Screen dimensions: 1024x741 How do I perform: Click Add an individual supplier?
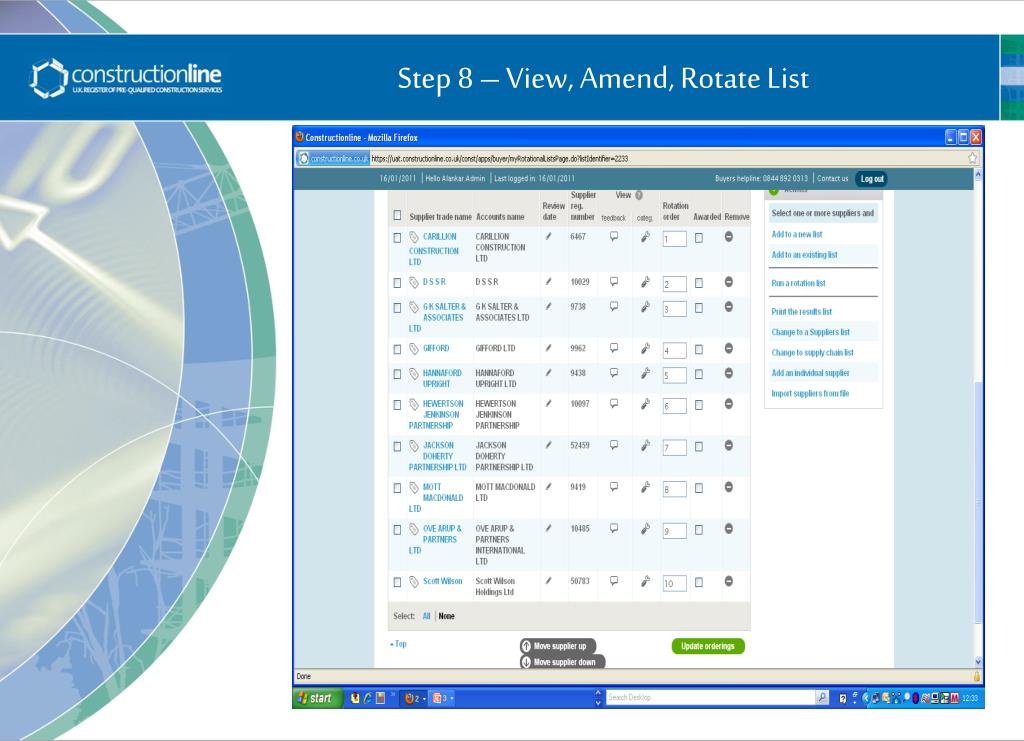810,373
